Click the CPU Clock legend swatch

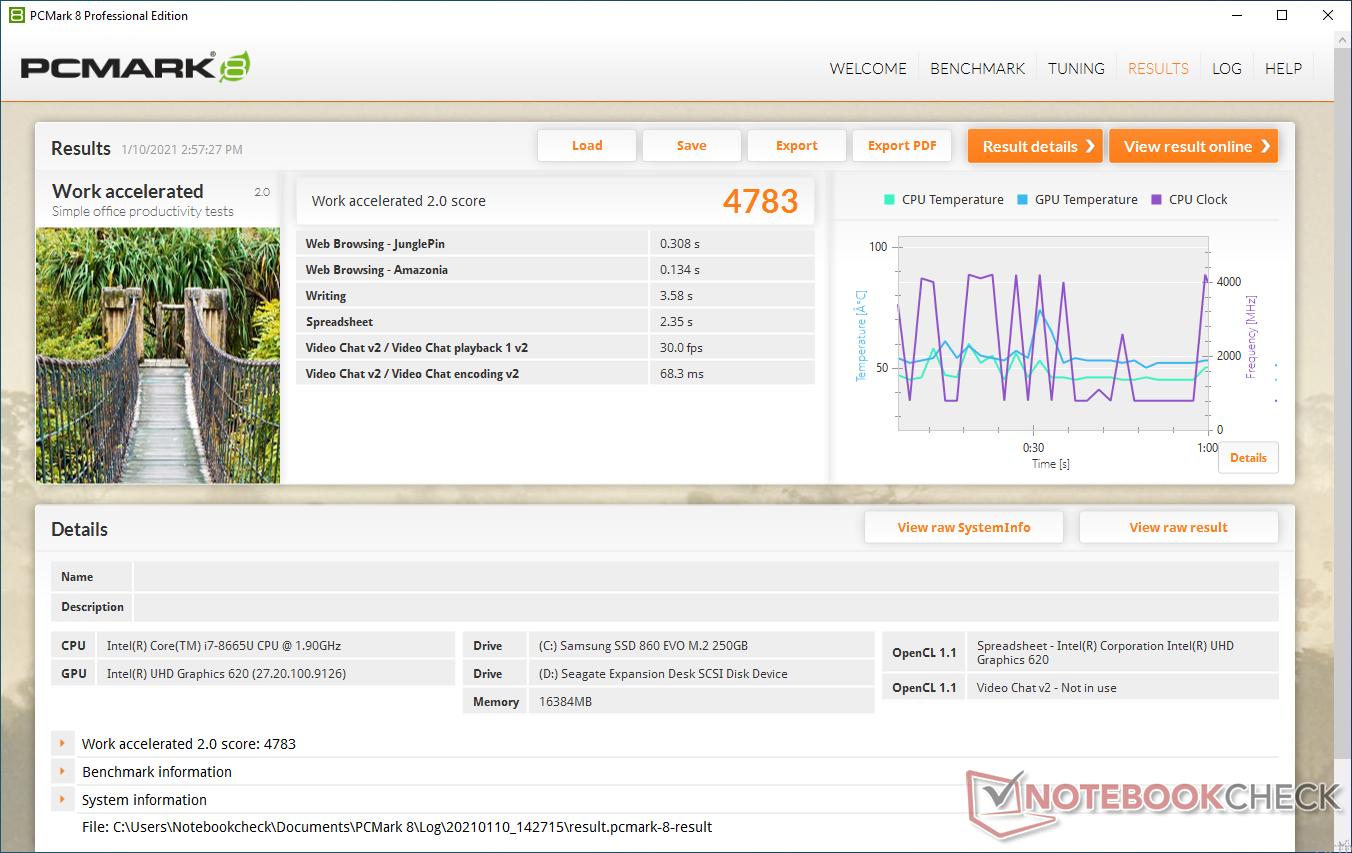coord(1157,200)
